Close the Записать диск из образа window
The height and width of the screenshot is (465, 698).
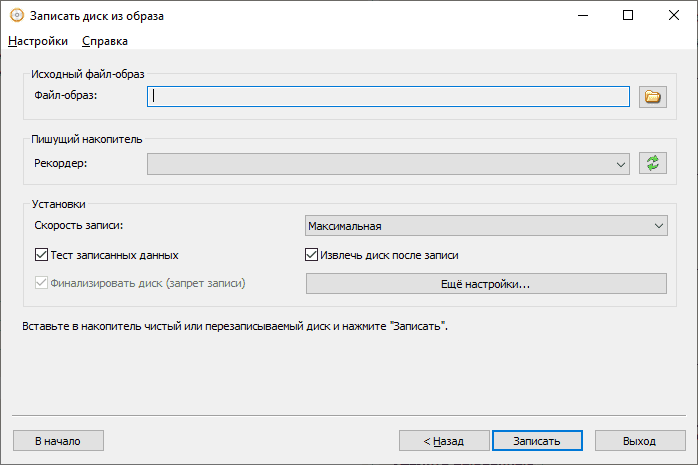pyautogui.click(x=674, y=16)
